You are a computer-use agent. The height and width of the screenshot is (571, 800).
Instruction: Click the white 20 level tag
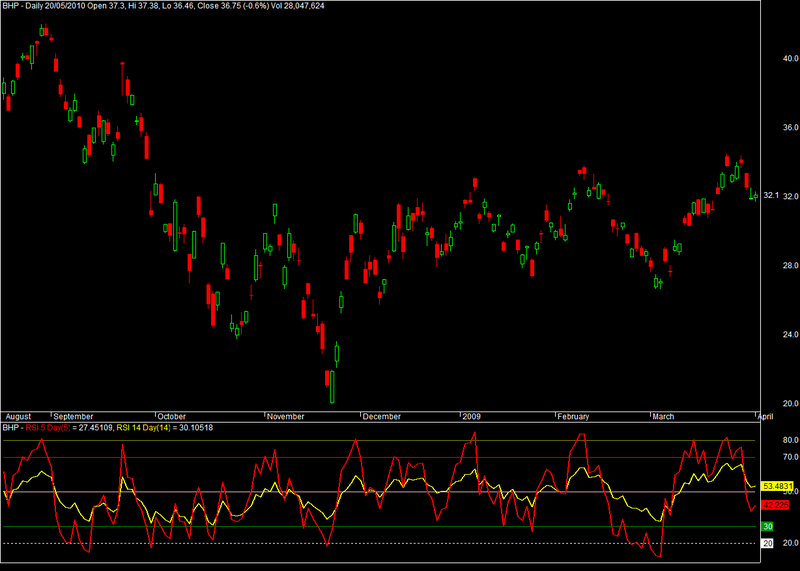[x=767, y=543]
